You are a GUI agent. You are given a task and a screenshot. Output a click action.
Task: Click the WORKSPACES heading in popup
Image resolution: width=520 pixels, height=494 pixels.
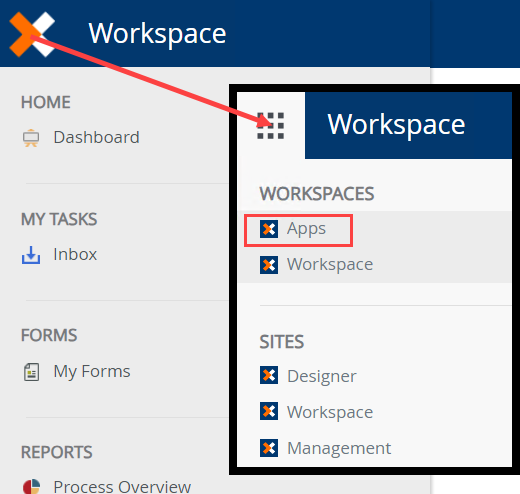(x=317, y=194)
